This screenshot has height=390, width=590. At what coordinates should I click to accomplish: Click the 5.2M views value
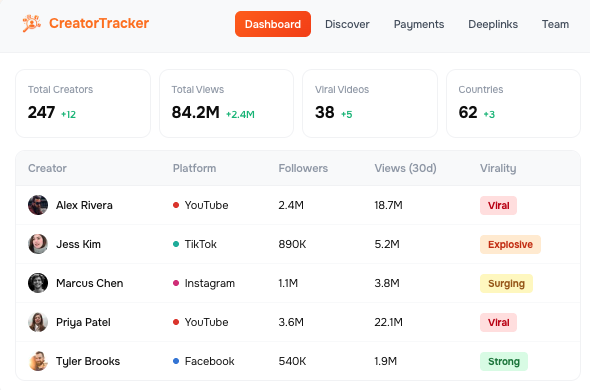coord(387,244)
